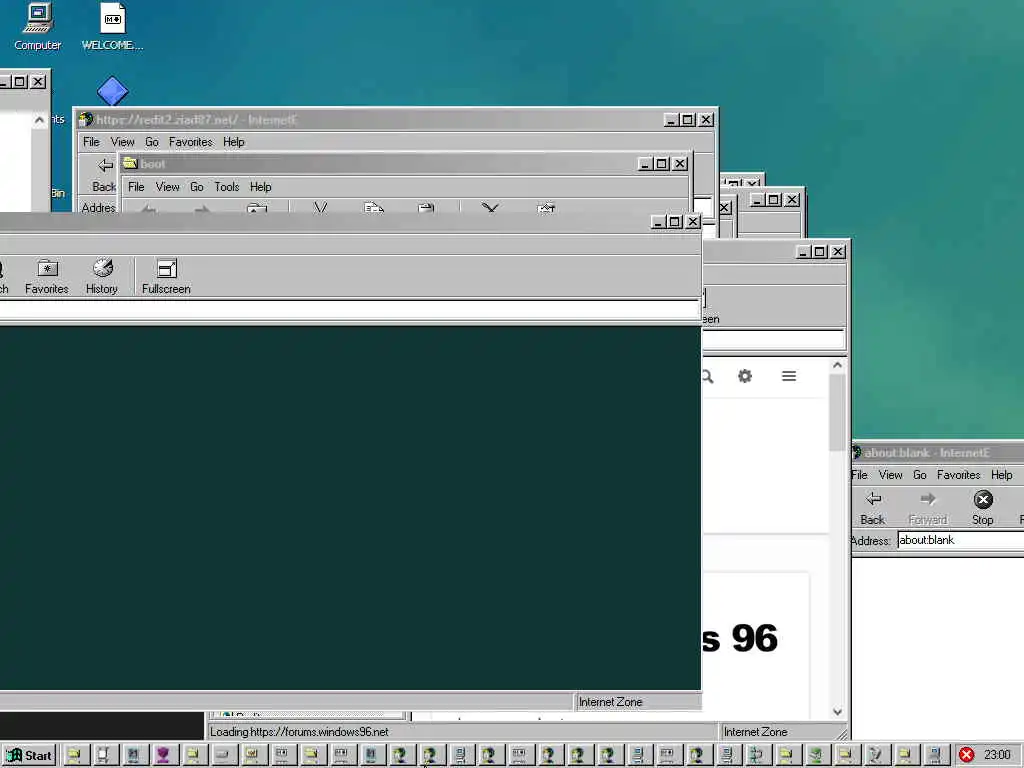The image size is (1024, 768).
Task: Click the 23:00 taskbar clock
Action: click(x=997, y=754)
